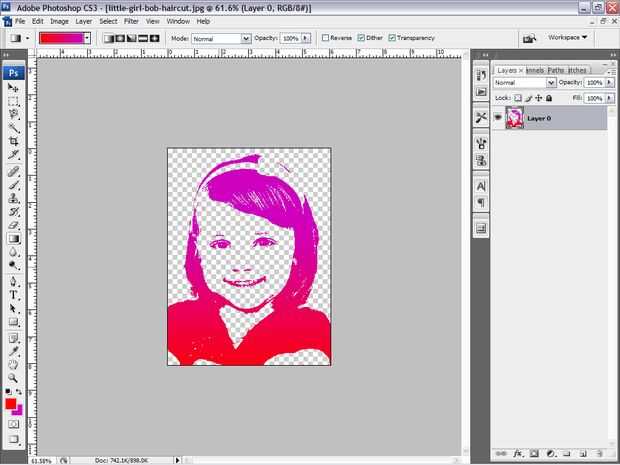Pick the Zoom tool
This screenshot has width=620, height=465.
(x=14, y=379)
